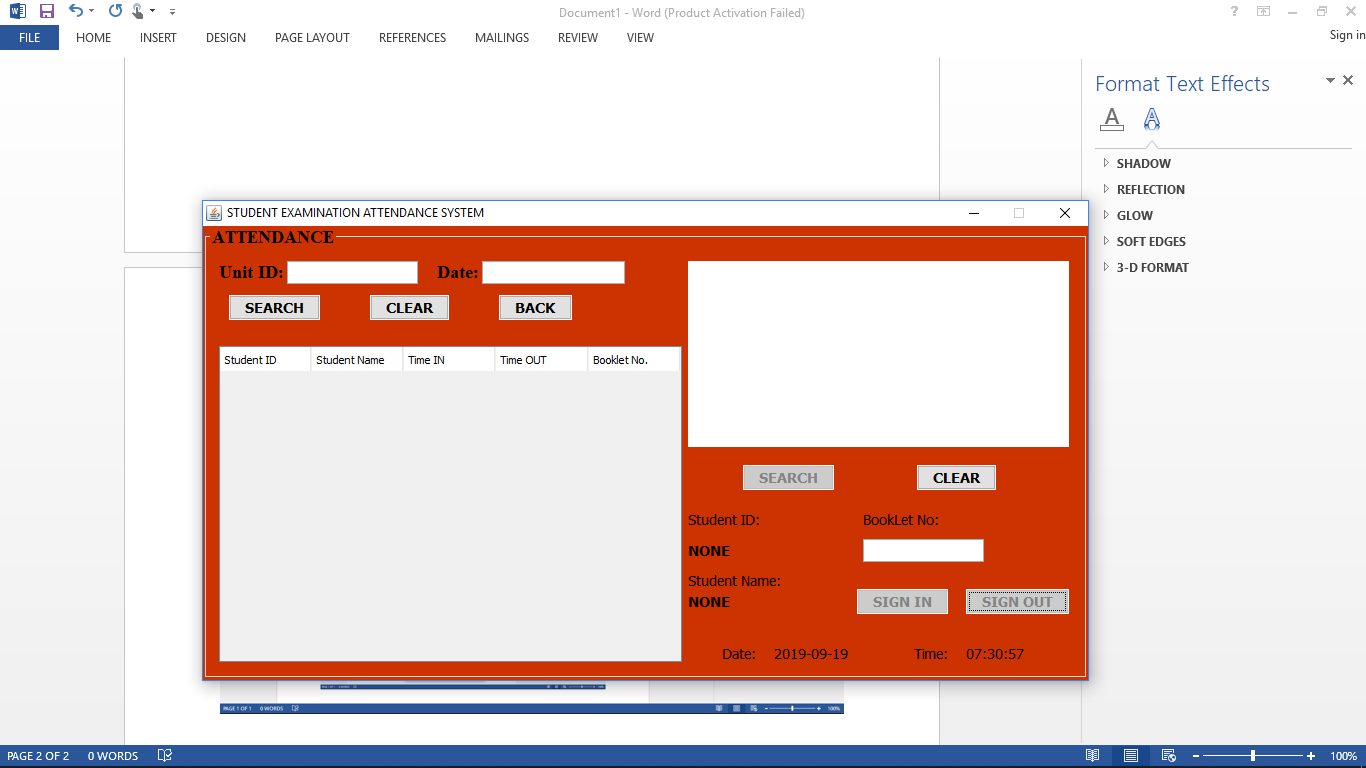Select Text Fill options icon in Format Text Effects

(1112, 119)
